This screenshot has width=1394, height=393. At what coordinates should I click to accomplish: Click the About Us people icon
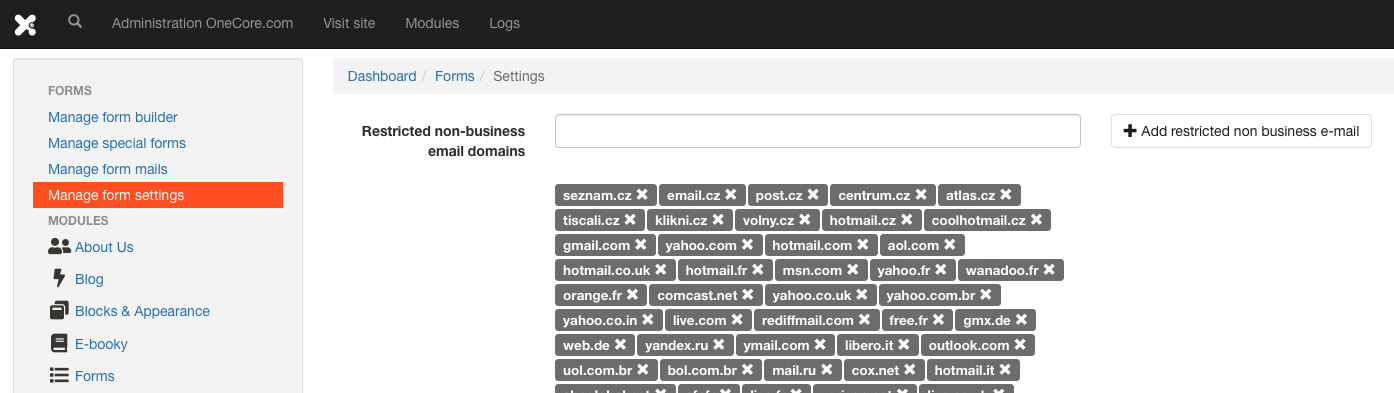(x=59, y=247)
